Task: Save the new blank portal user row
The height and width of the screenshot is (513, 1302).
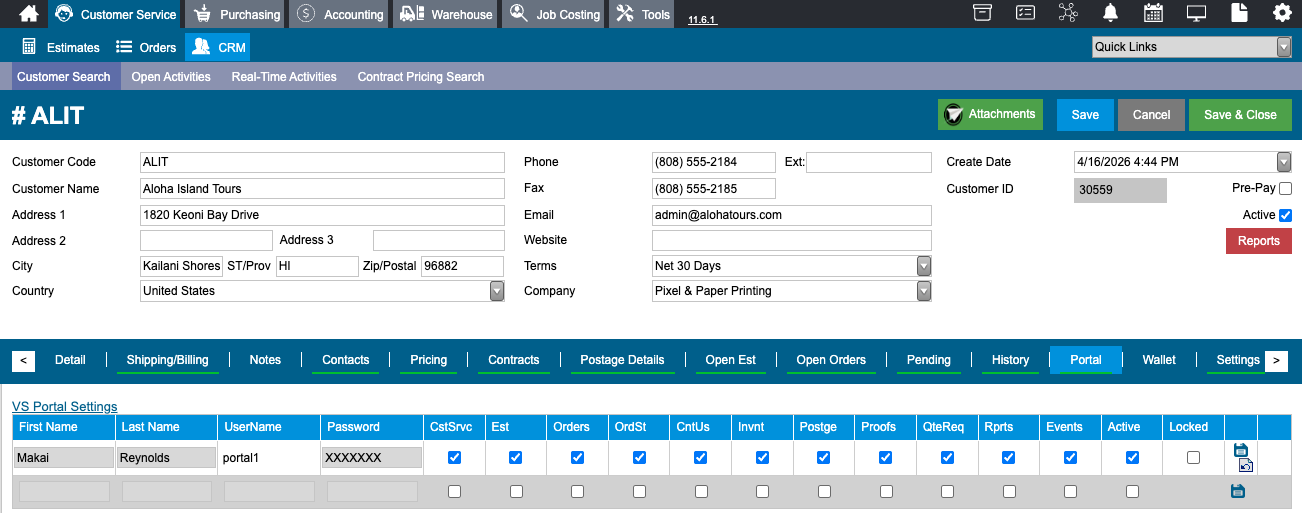Action: (x=1238, y=491)
